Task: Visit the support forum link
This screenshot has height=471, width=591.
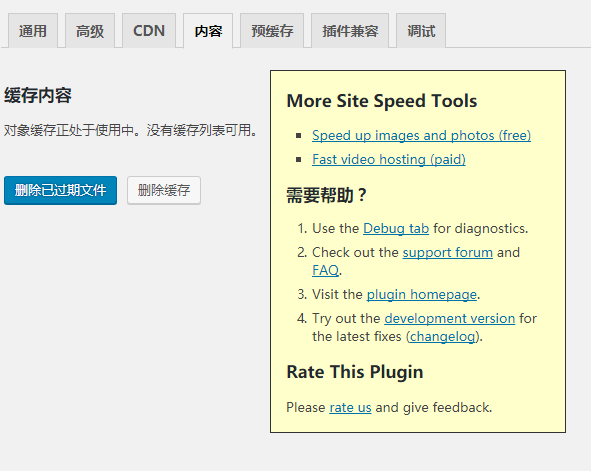Action: click(447, 252)
